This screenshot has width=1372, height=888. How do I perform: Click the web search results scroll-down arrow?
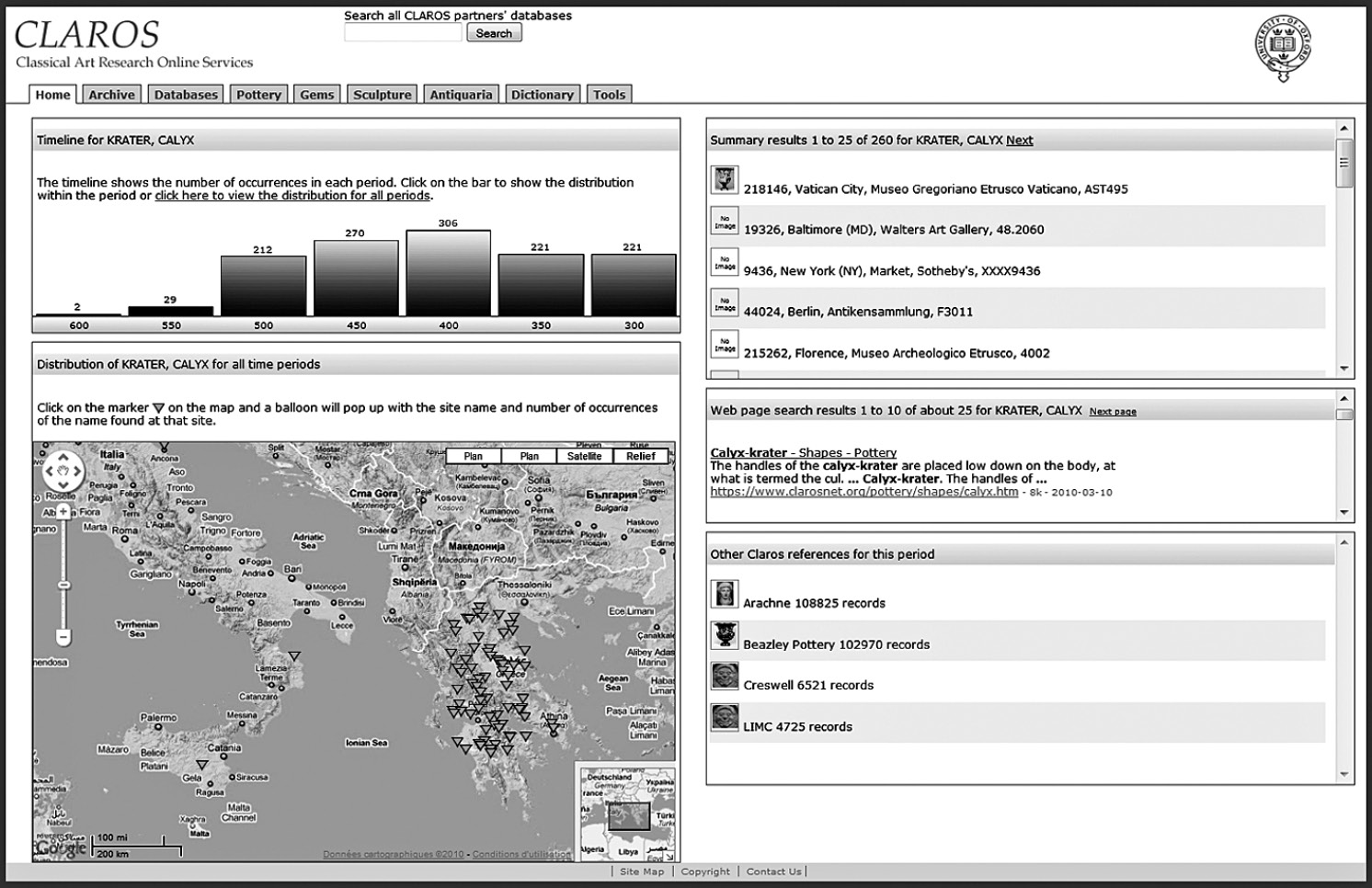(1344, 512)
